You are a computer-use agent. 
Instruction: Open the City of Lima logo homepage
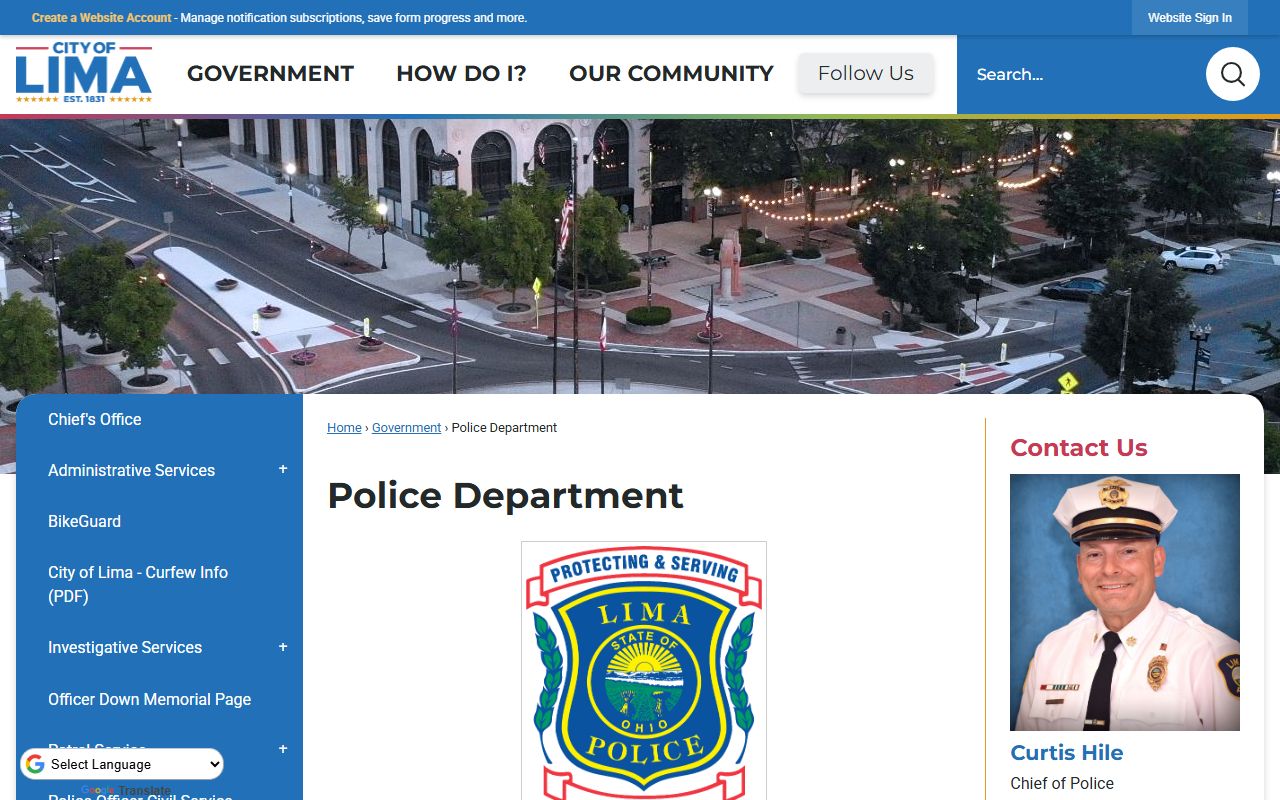(x=84, y=73)
